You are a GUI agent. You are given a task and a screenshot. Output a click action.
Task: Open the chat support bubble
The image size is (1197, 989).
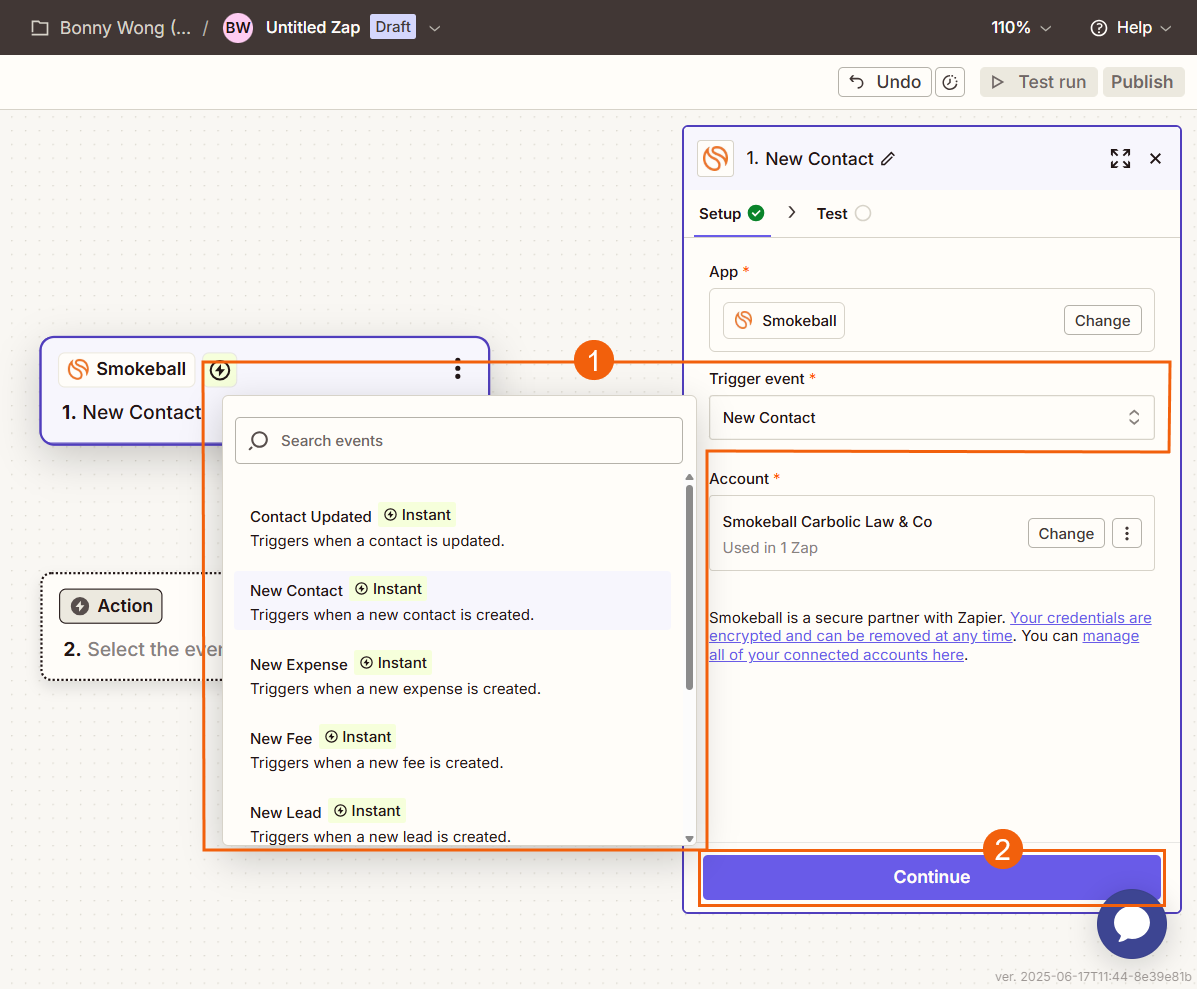1131,924
